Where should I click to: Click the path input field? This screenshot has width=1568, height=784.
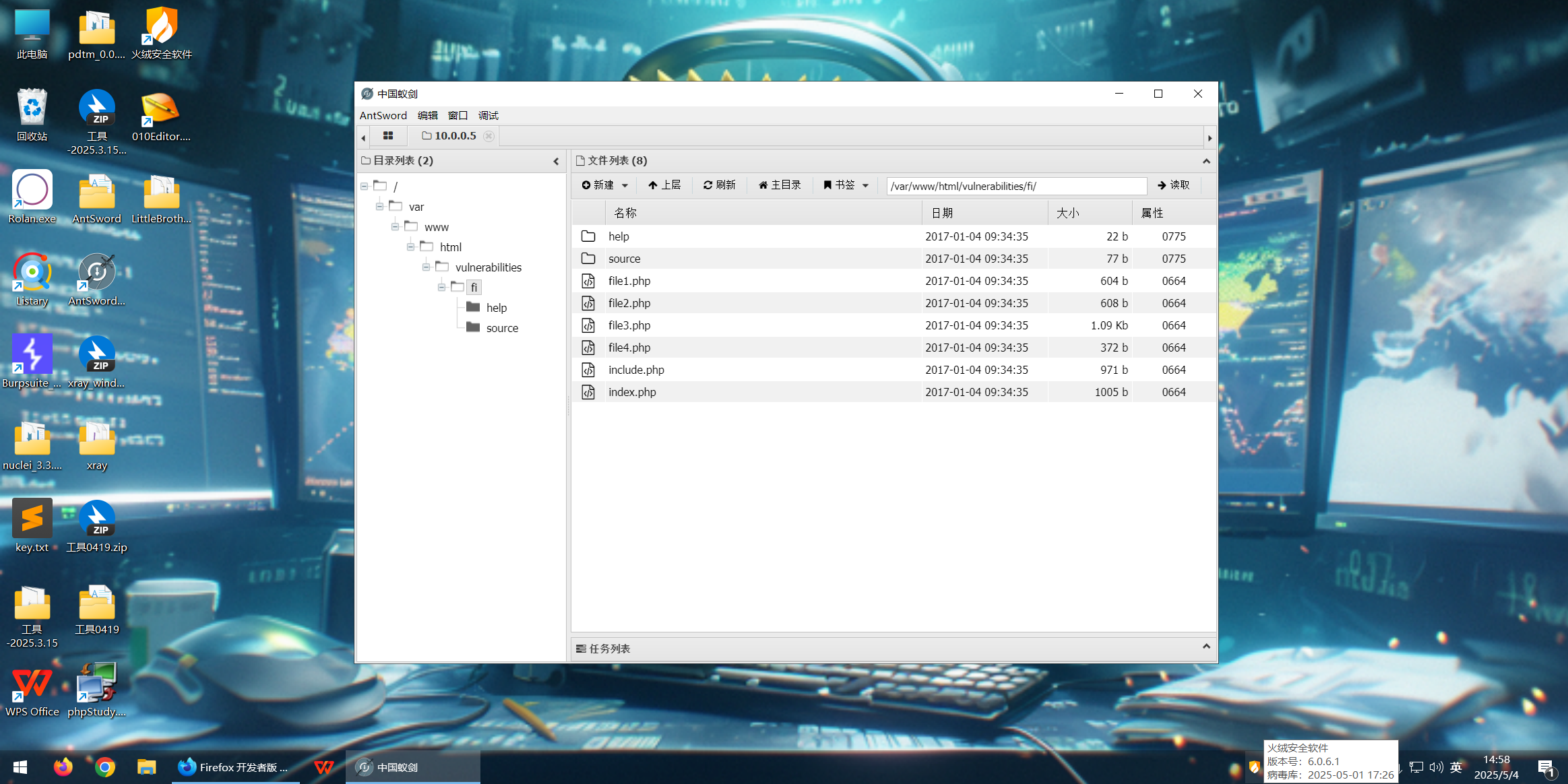pos(1016,186)
